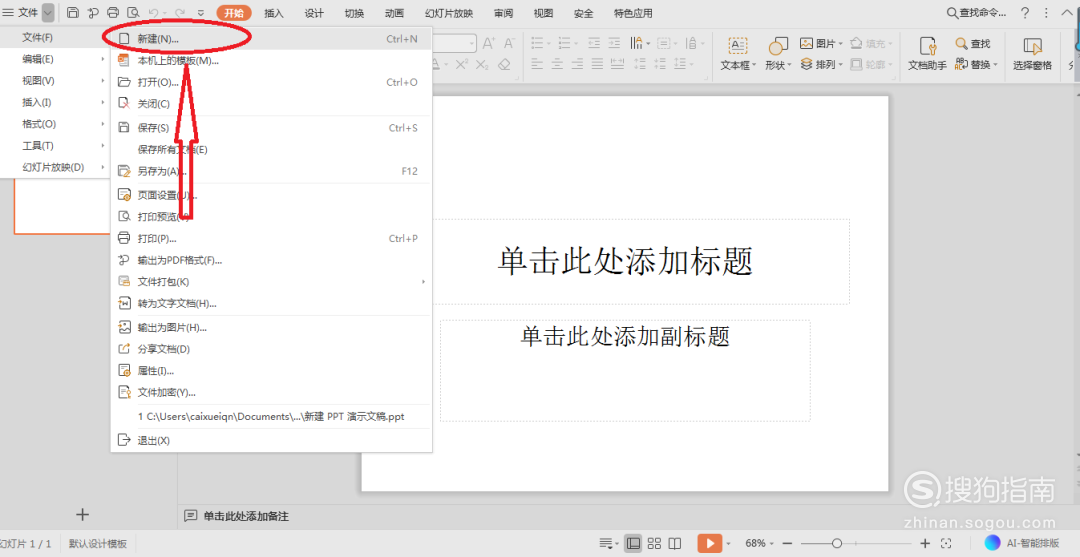1080x557 pixels.
Task: Click the Redo arrow icon
Action: tap(180, 12)
